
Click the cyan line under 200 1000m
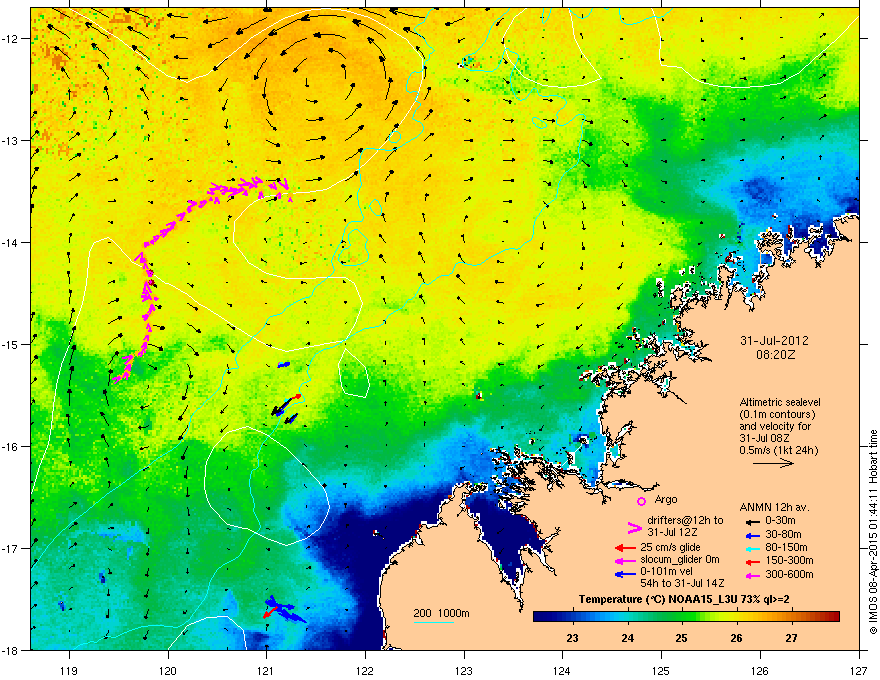[434, 622]
